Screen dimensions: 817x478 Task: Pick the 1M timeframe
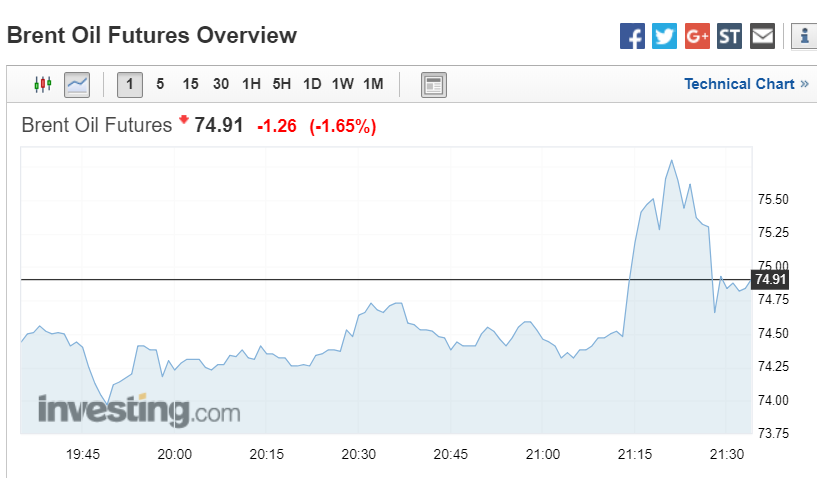pyautogui.click(x=373, y=84)
